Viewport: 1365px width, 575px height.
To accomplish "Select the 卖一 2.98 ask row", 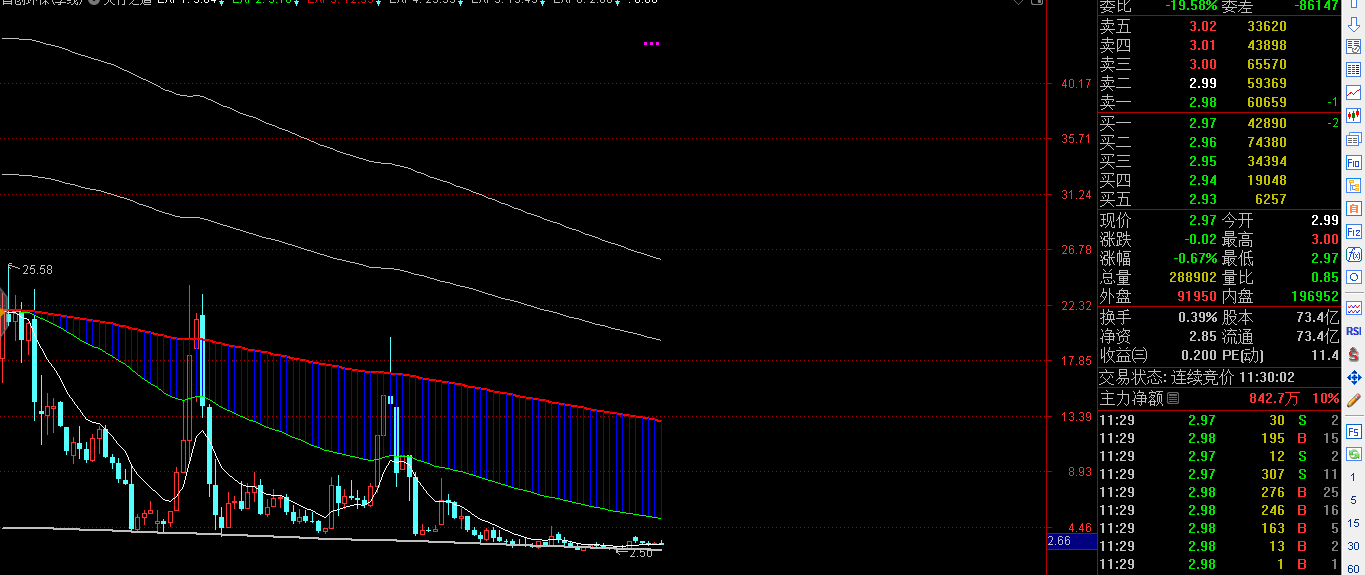I will click(1218, 103).
